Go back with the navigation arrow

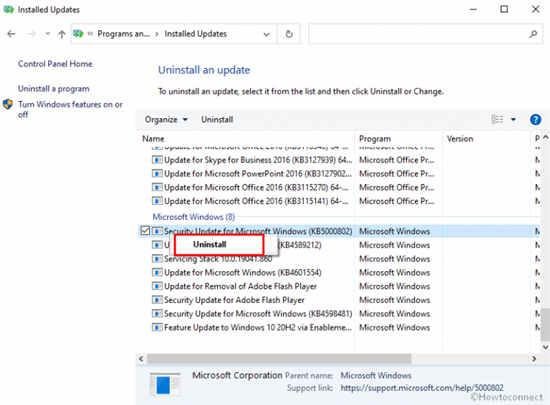[x=11, y=34]
